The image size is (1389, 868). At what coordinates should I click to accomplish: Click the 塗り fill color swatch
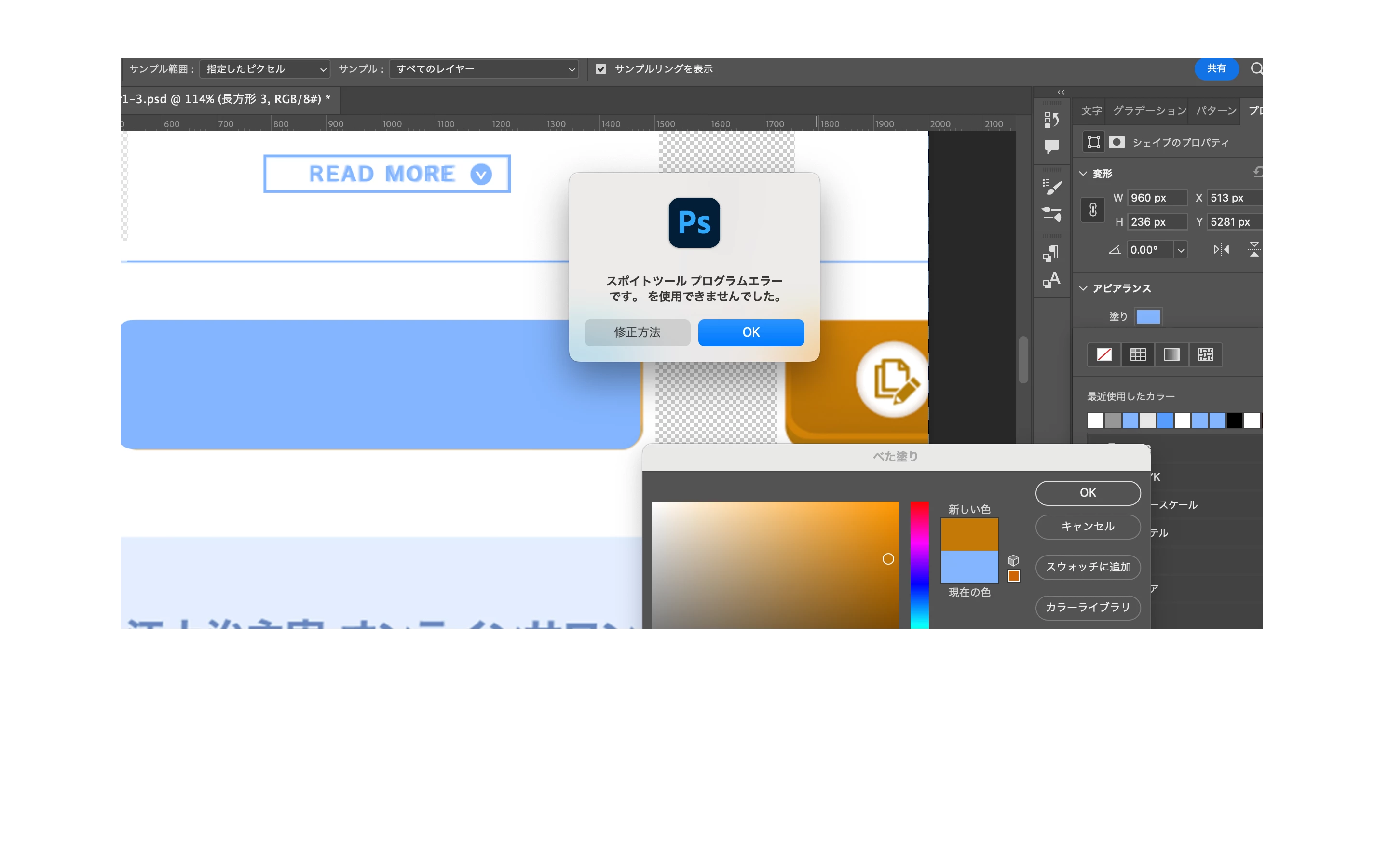[x=1148, y=317]
